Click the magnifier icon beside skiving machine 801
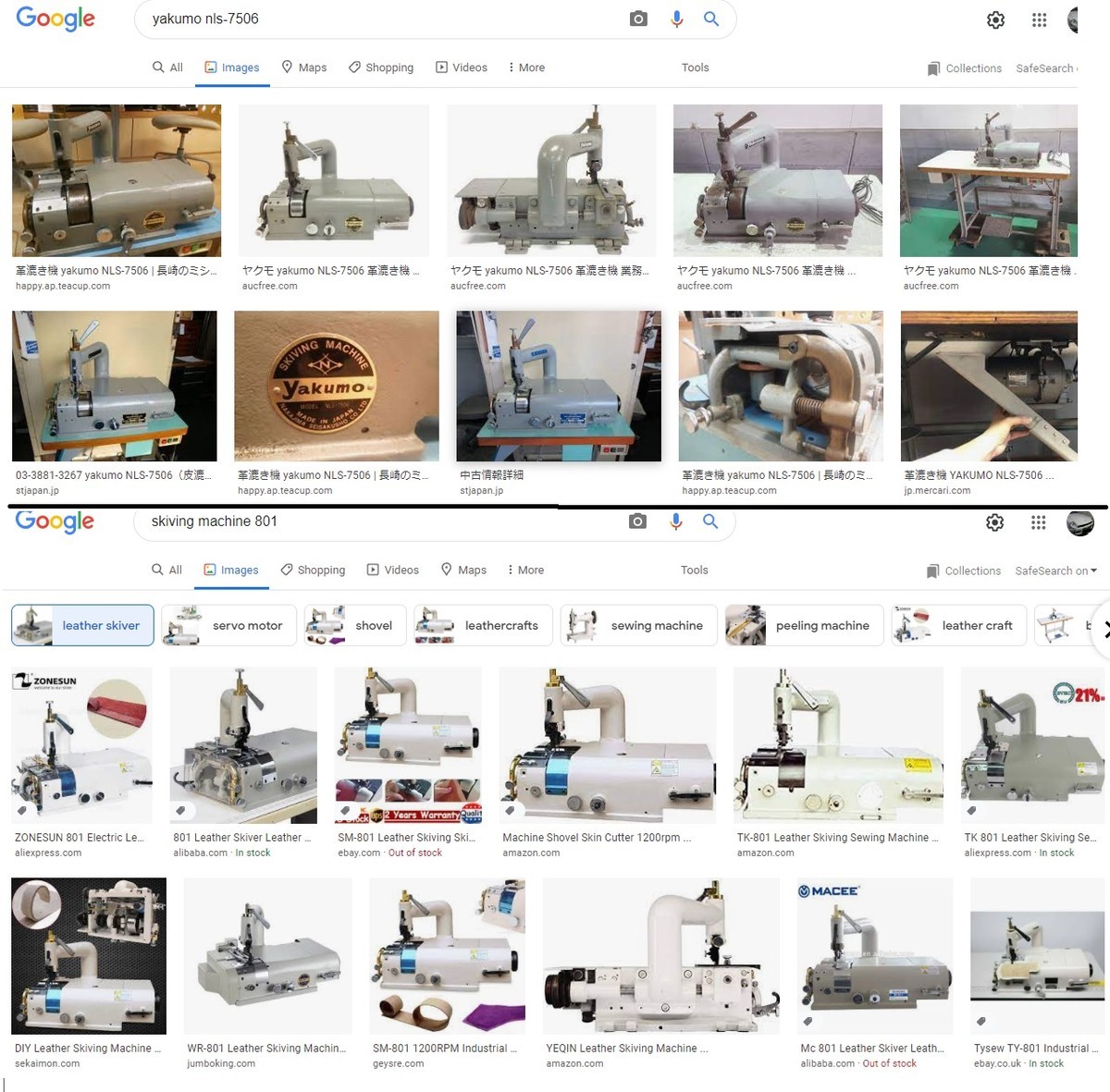 710,521
